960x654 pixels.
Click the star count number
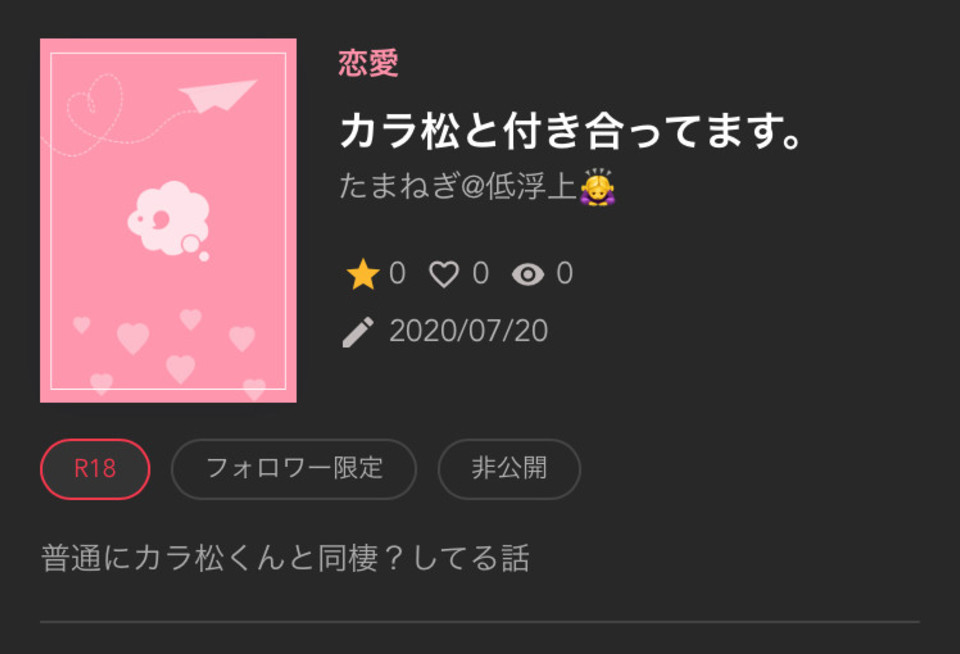(x=397, y=273)
